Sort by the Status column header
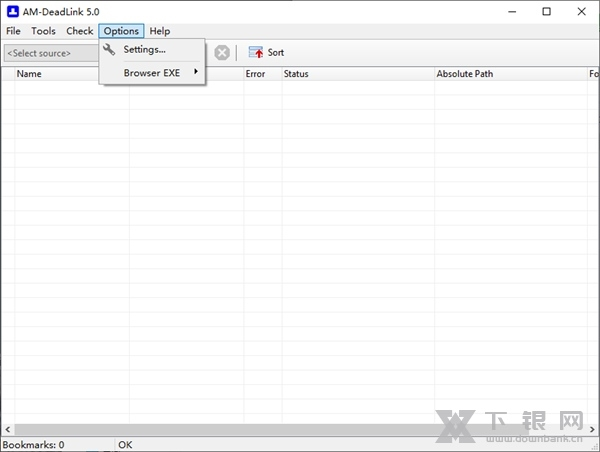The image size is (600, 452). click(296, 74)
